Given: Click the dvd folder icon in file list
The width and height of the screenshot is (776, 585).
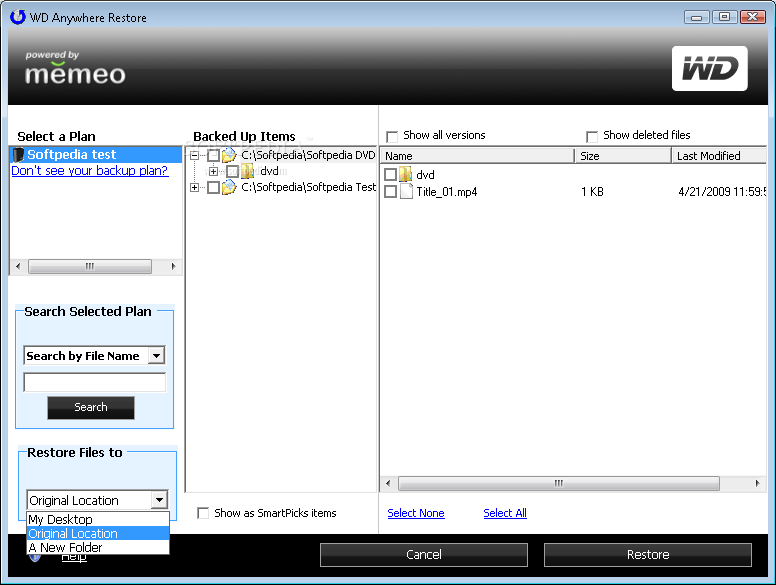Looking at the screenshot, I should tap(406, 174).
